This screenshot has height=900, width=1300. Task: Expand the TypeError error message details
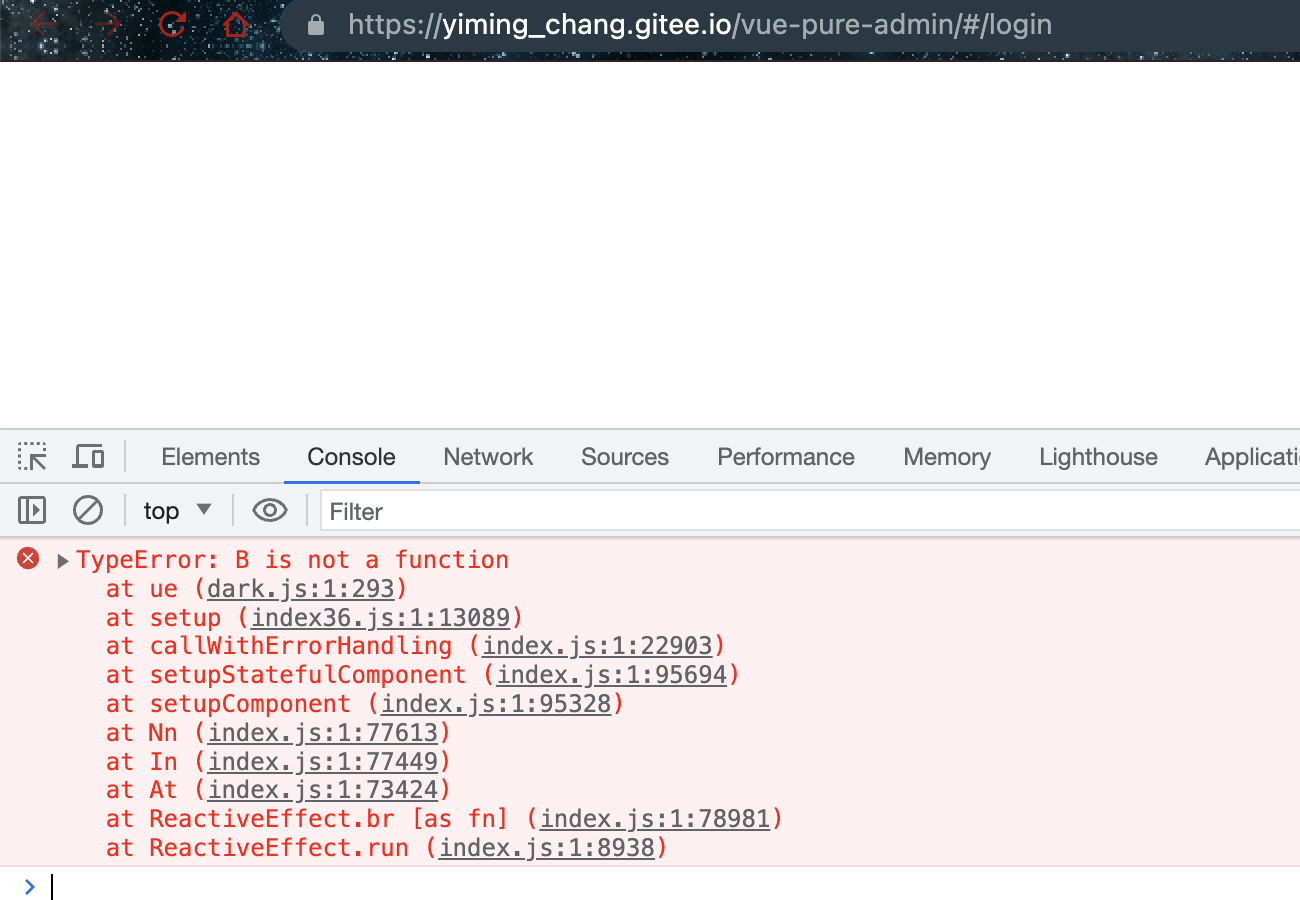[62, 560]
